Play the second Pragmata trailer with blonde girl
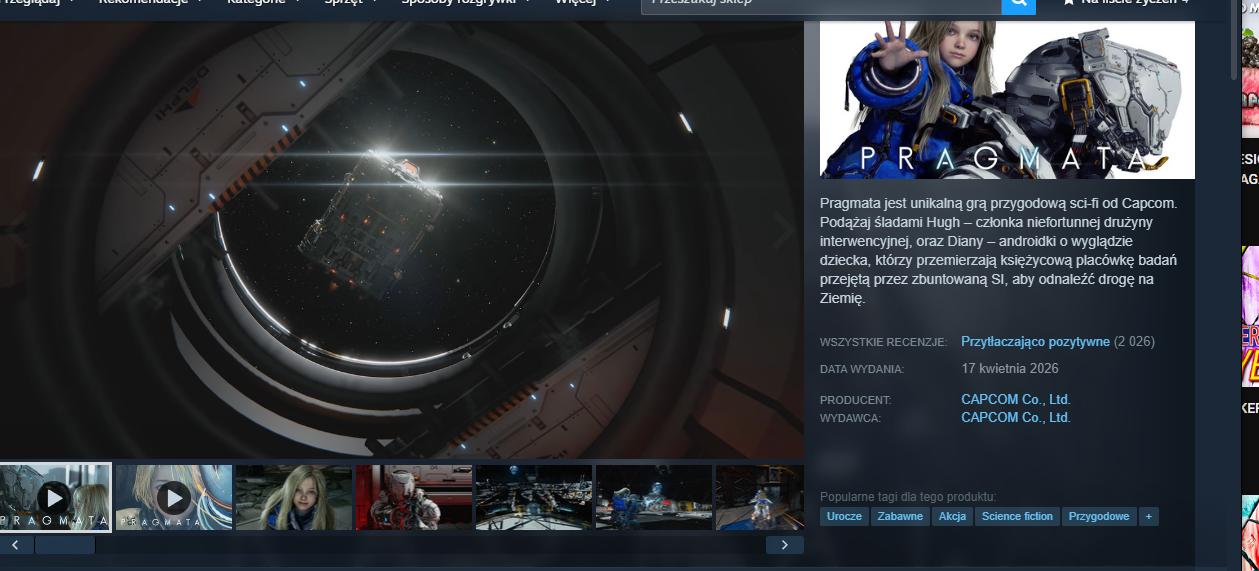The height and width of the screenshot is (571, 1259). pos(174,497)
